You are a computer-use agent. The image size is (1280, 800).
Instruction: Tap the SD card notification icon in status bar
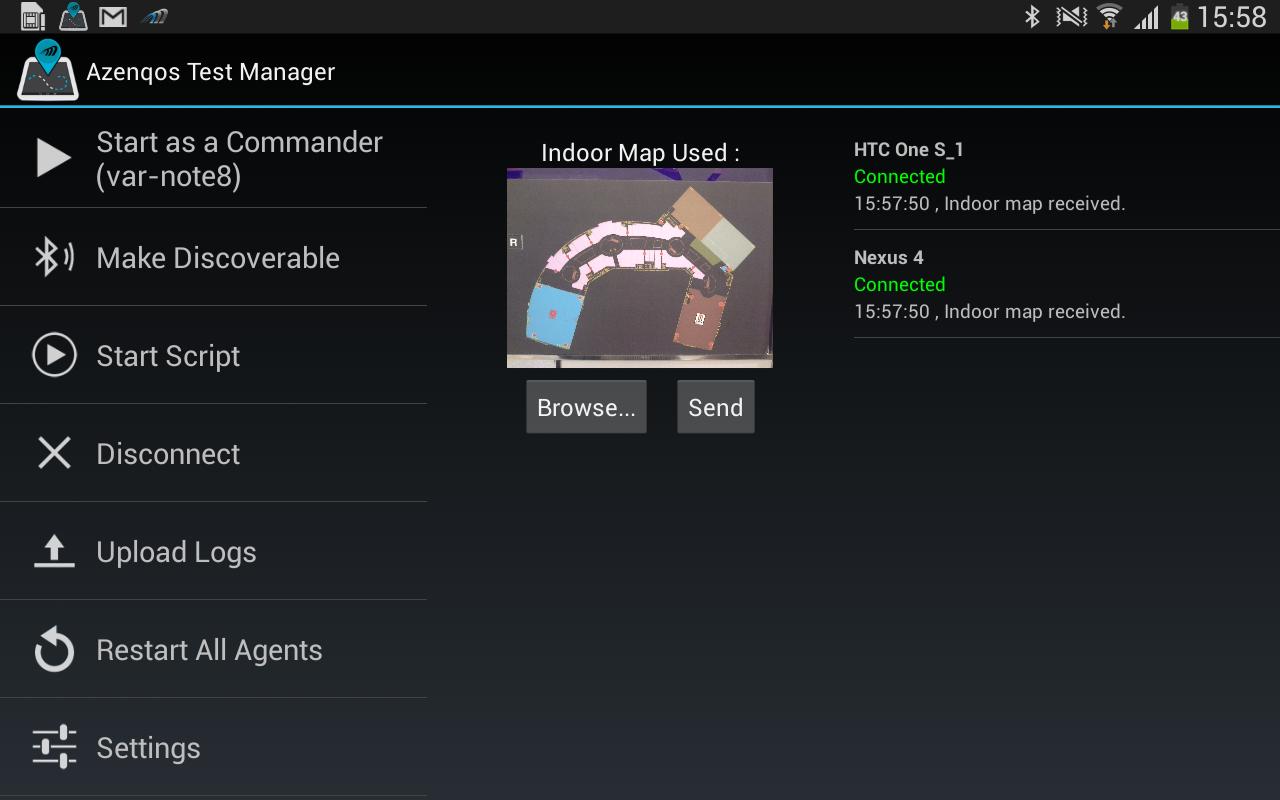pyautogui.click(x=33, y=16)
